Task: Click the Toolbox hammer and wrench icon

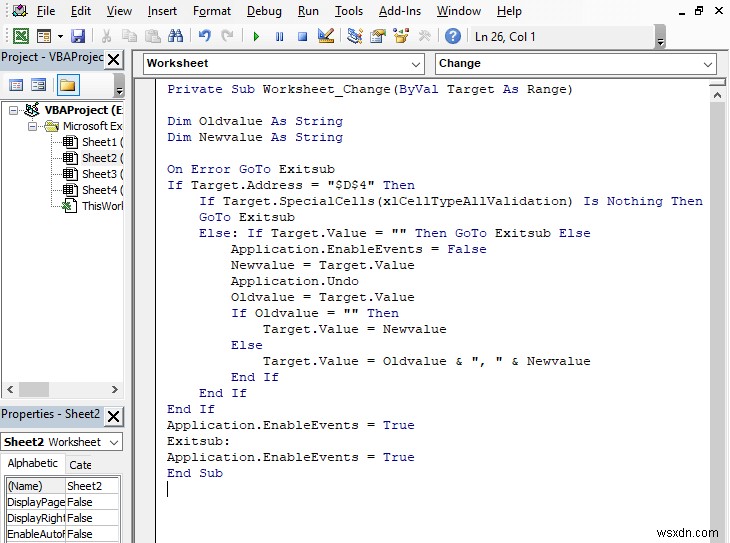Action: pos(424,36)
